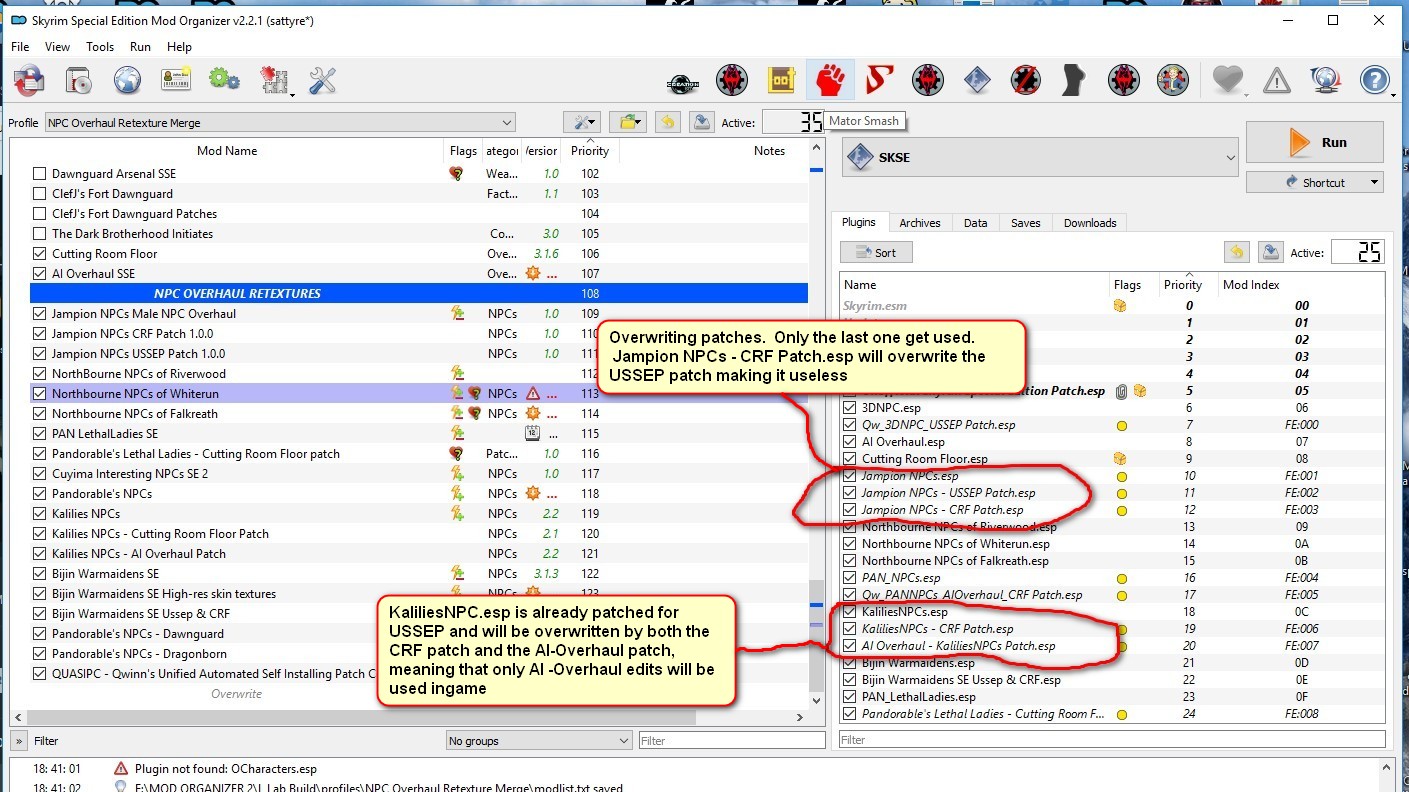Switch to the Archives tab
Screen dimensions: 1409x792
click(919, 223)
